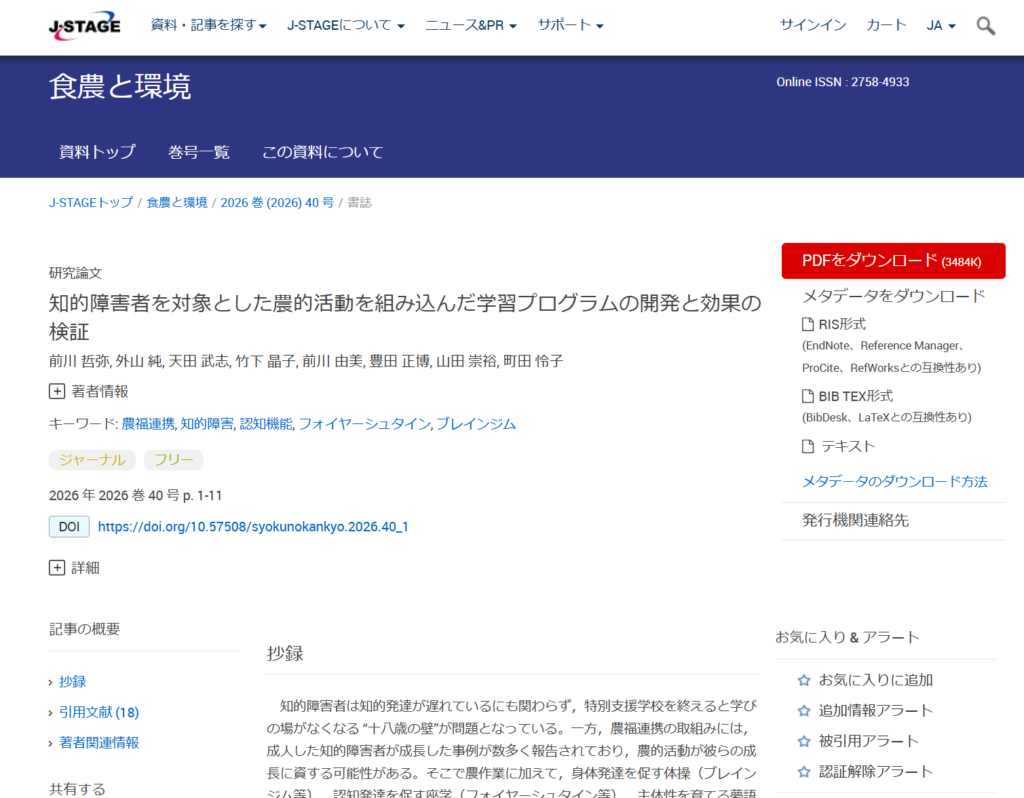Open the サポート dropdown menu

pyautogui.click(x=570, y=25)
